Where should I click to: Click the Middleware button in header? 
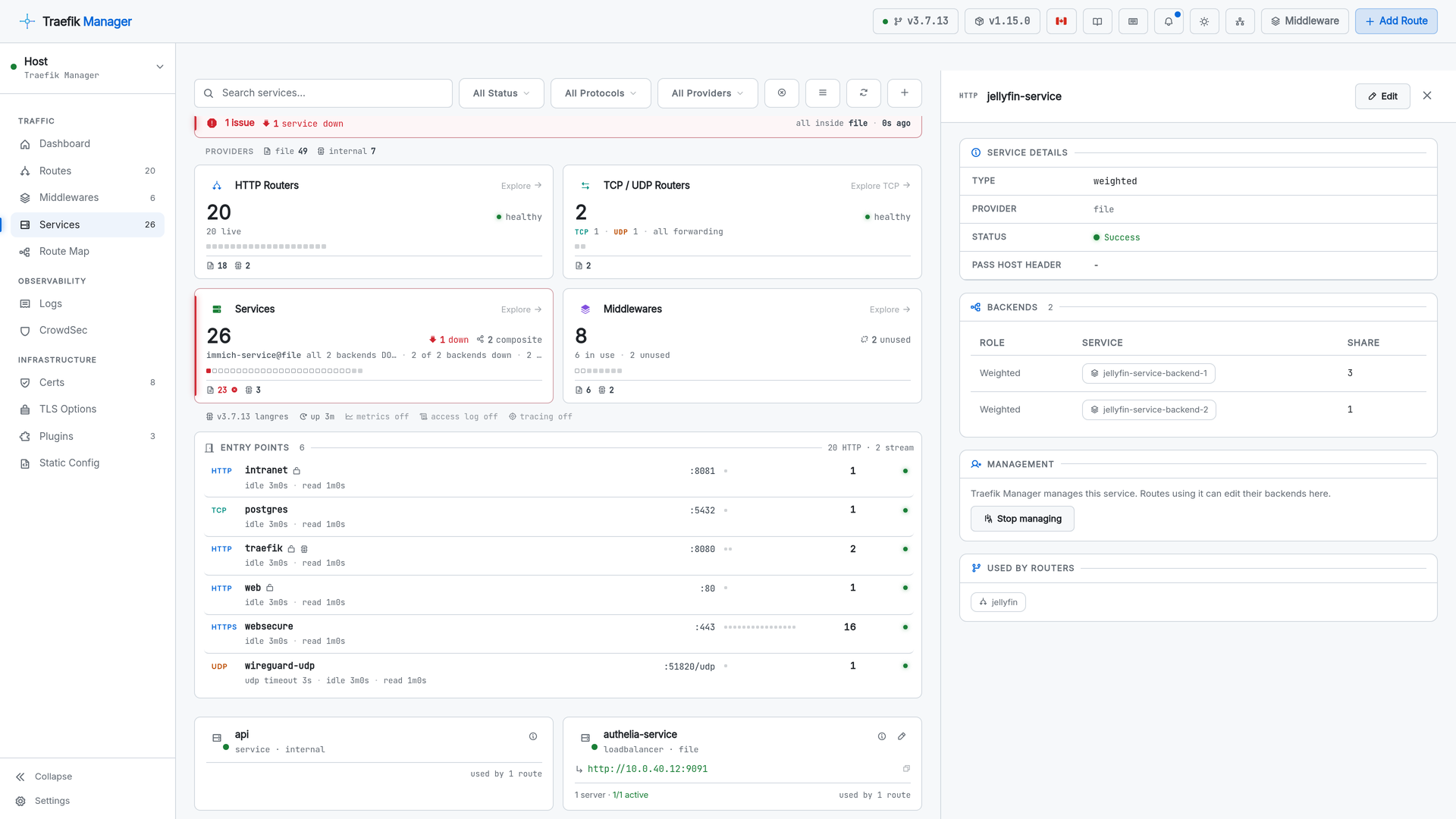(1304, 21)
